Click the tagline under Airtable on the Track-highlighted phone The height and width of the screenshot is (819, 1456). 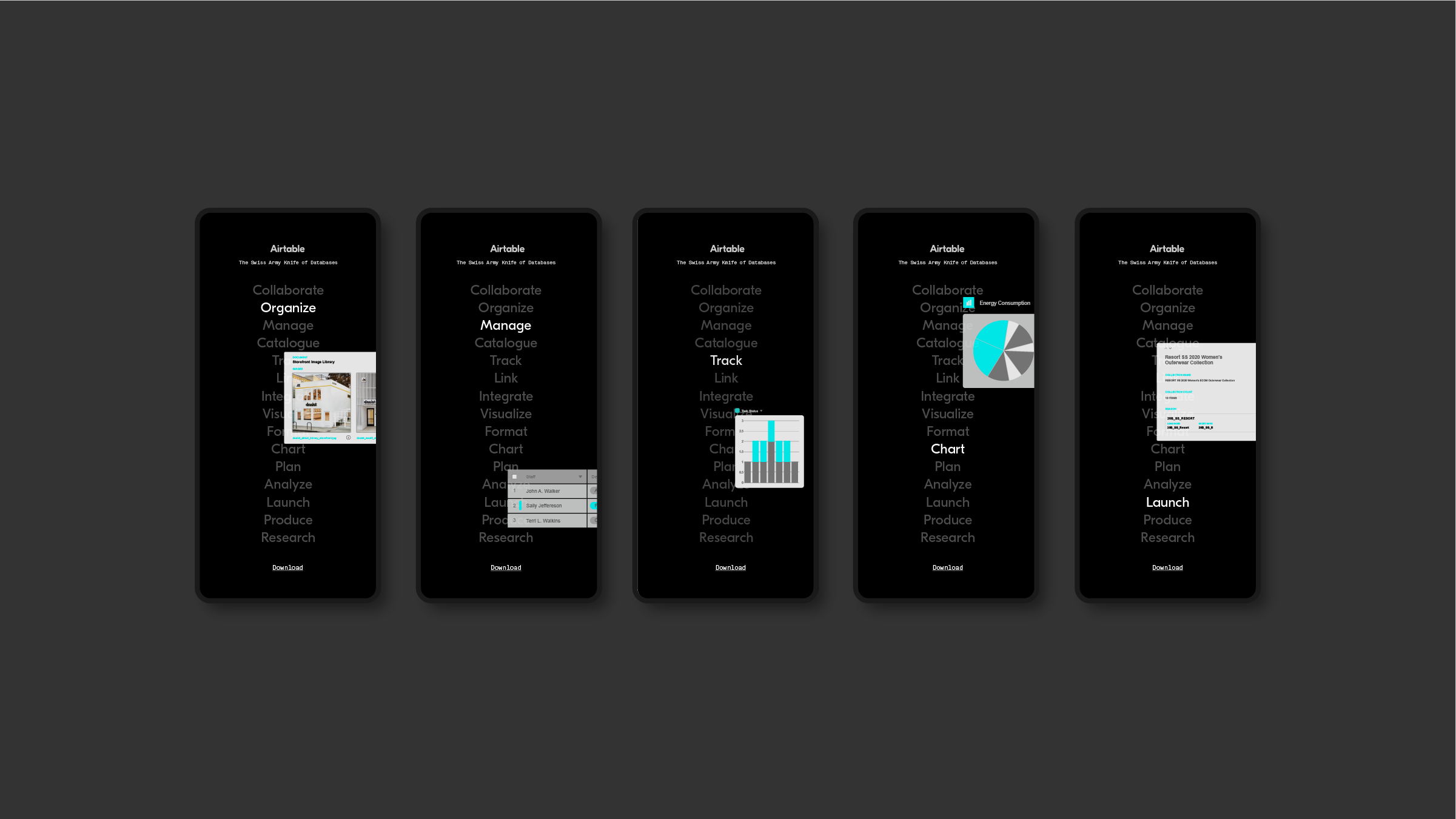(726, 263)
